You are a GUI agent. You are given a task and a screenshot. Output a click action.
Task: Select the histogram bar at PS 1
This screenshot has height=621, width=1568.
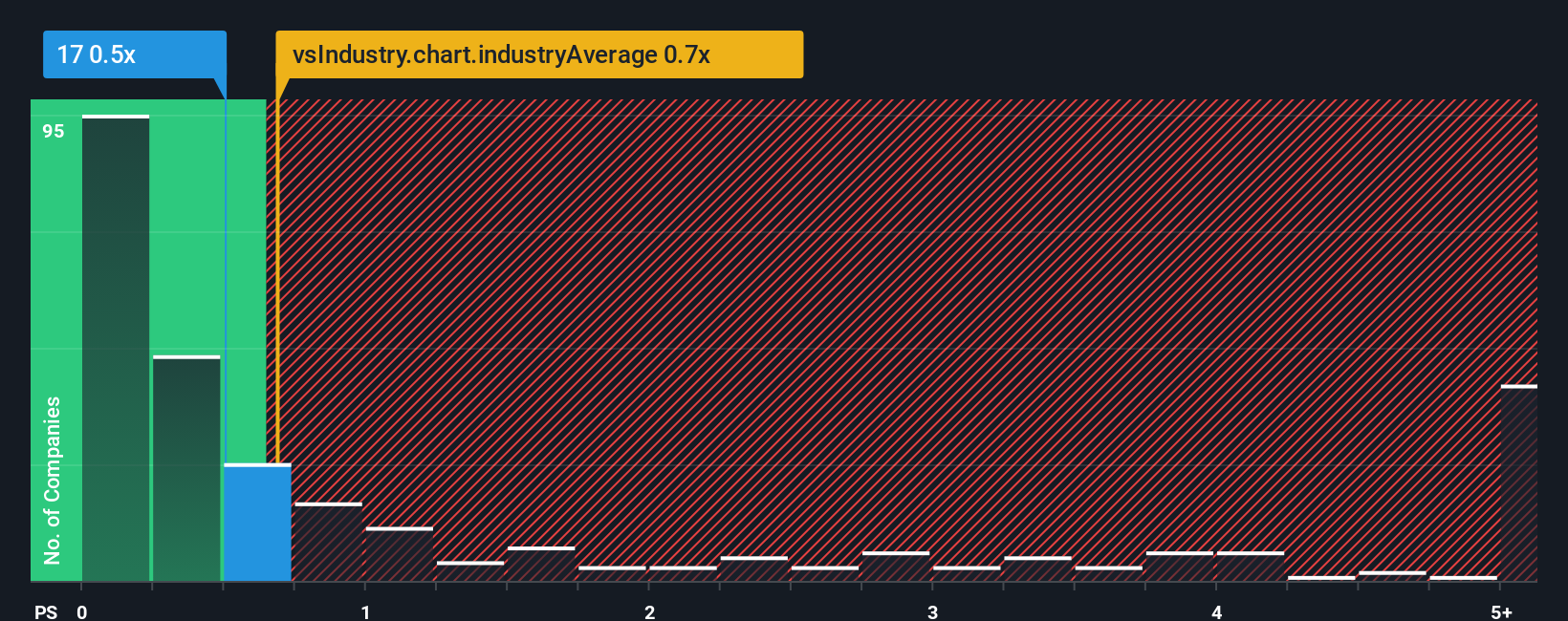[x=399, y=555]
